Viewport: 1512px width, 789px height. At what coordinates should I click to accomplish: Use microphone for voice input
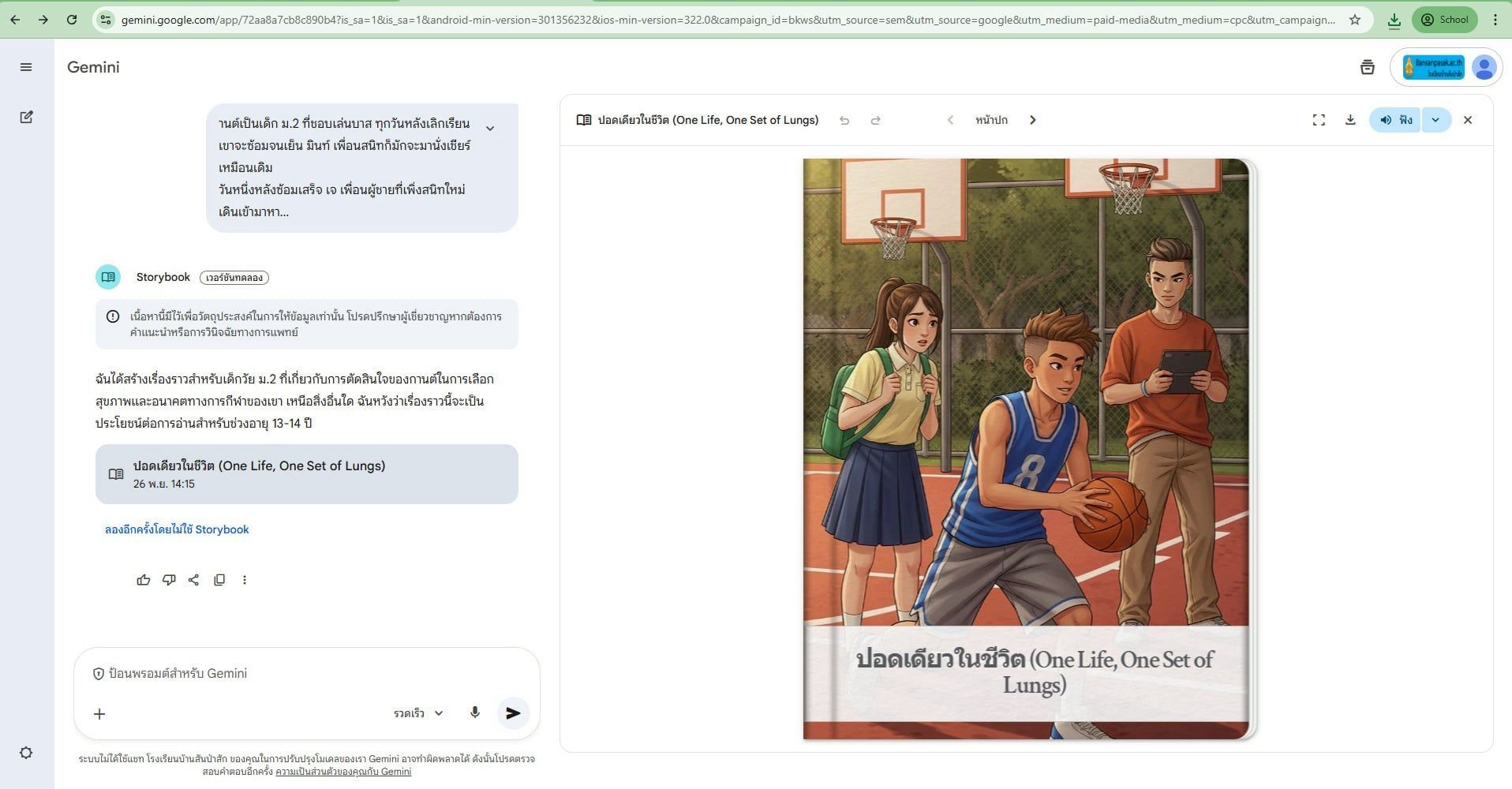pos(474,712)
